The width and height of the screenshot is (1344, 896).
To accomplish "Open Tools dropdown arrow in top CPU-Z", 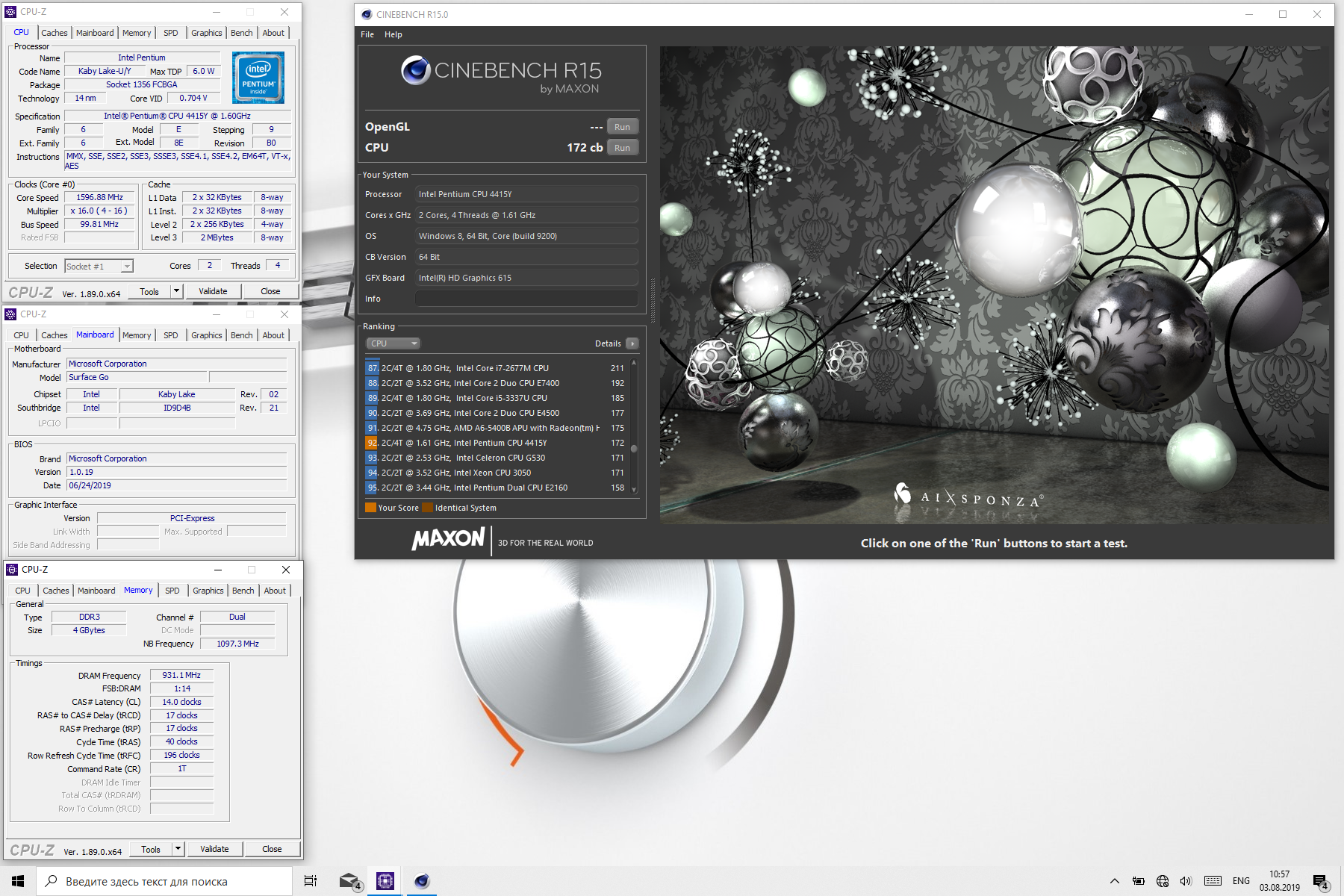I will coord(177,291).
